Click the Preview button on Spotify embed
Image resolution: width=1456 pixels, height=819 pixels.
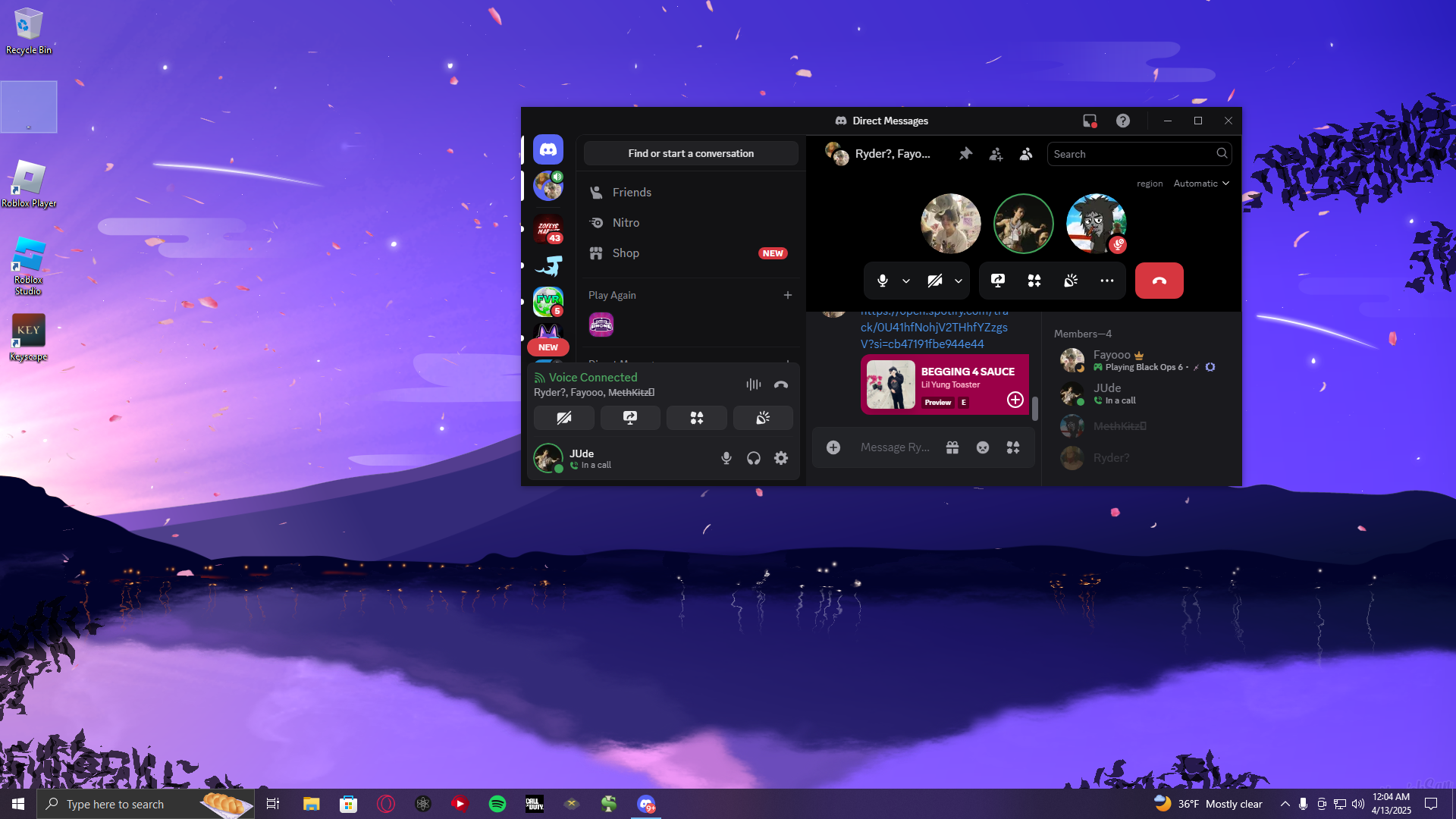coord(938,403)
